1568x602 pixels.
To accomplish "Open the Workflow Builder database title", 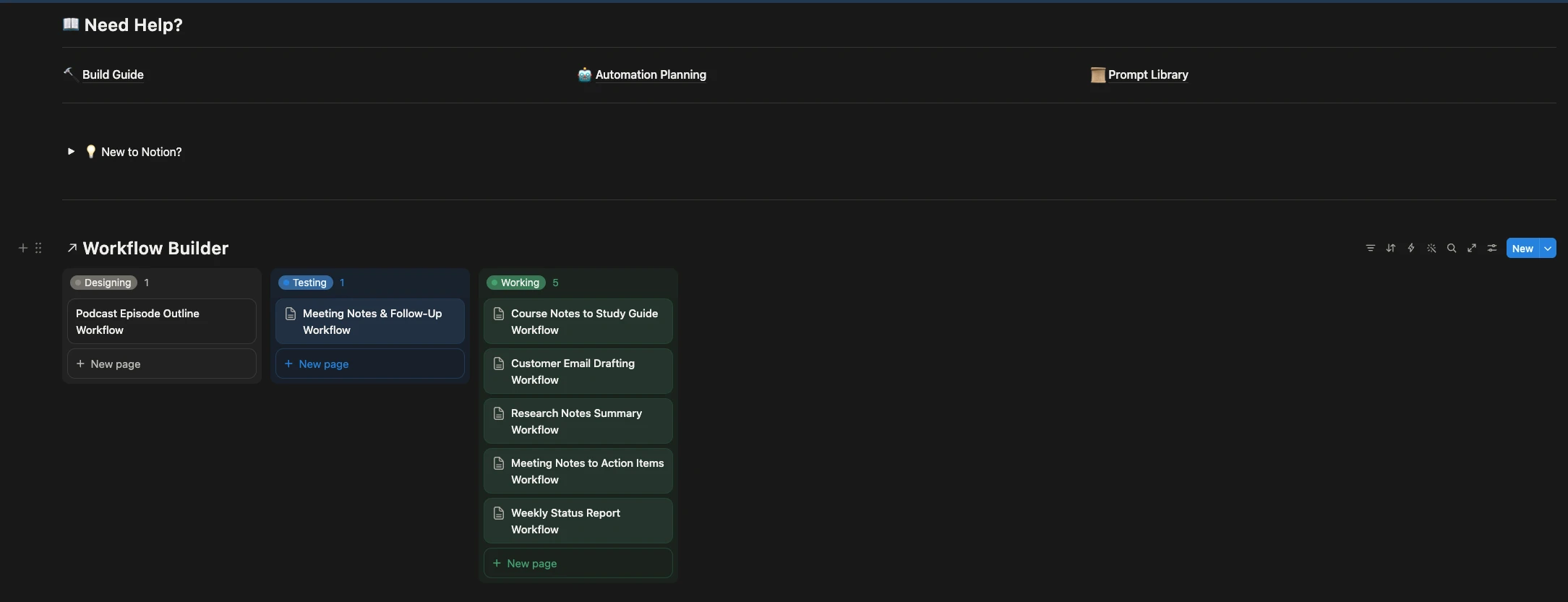I will tap(155, 248).
